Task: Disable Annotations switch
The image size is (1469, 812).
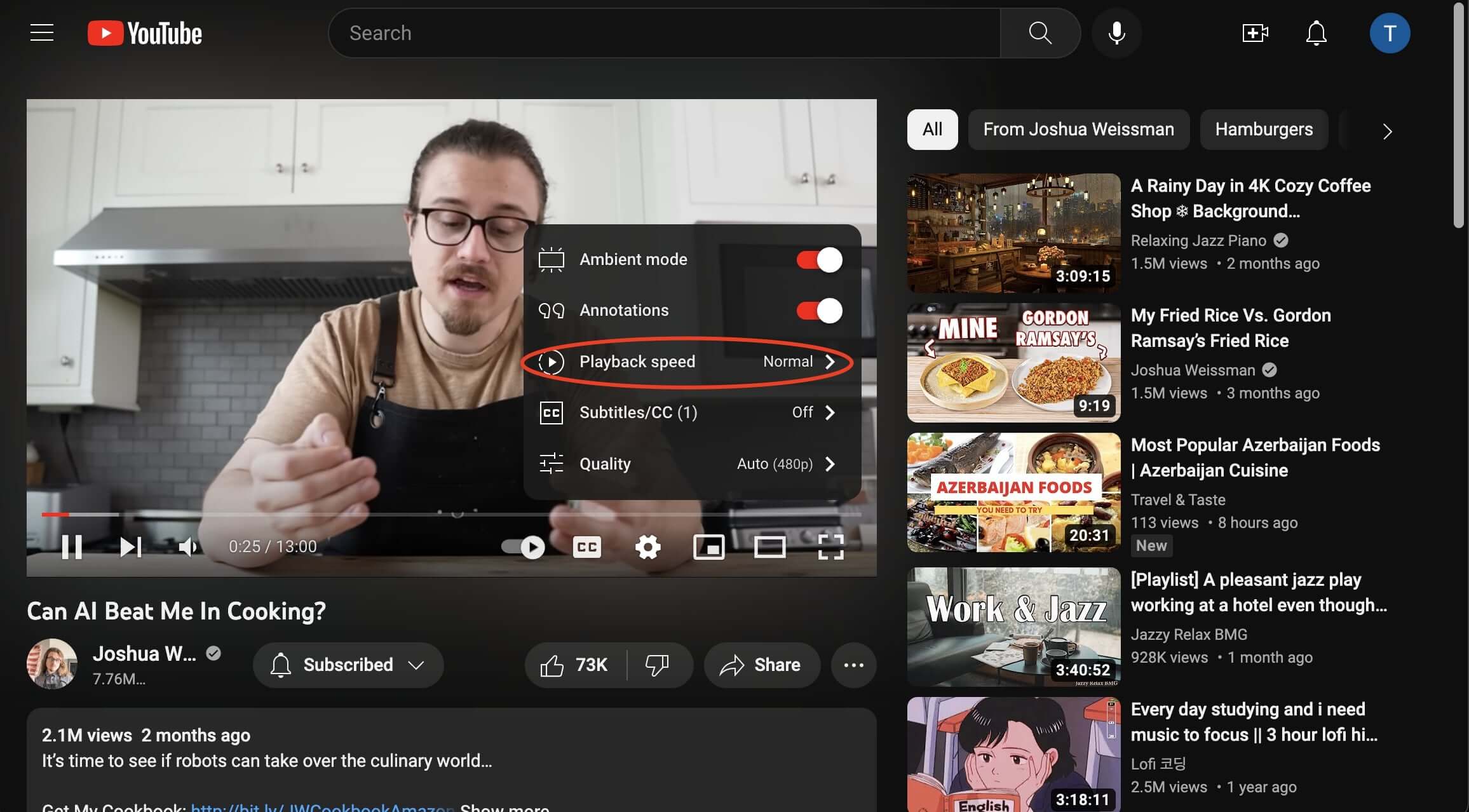Action: click(818, 310)
